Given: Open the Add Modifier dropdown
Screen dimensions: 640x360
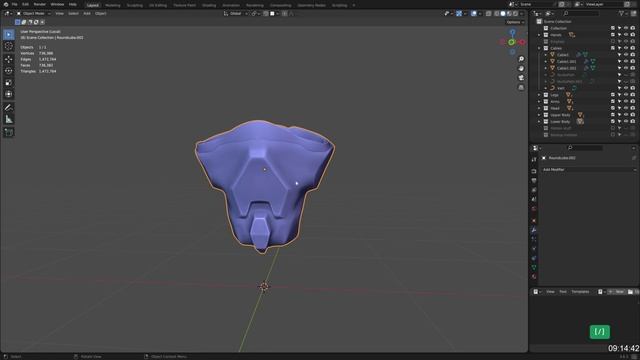Looking at the screenshot, I should (589, 169).
